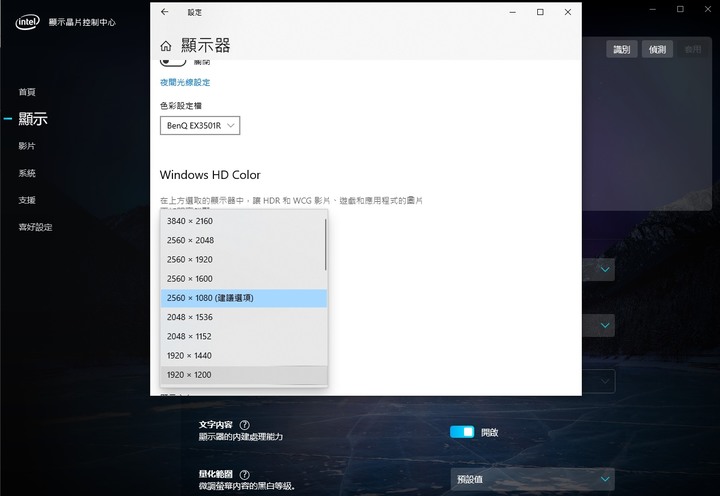This screenshot has height=496, width=720.
Task: Close the Settings window
Action: (568, 12)
